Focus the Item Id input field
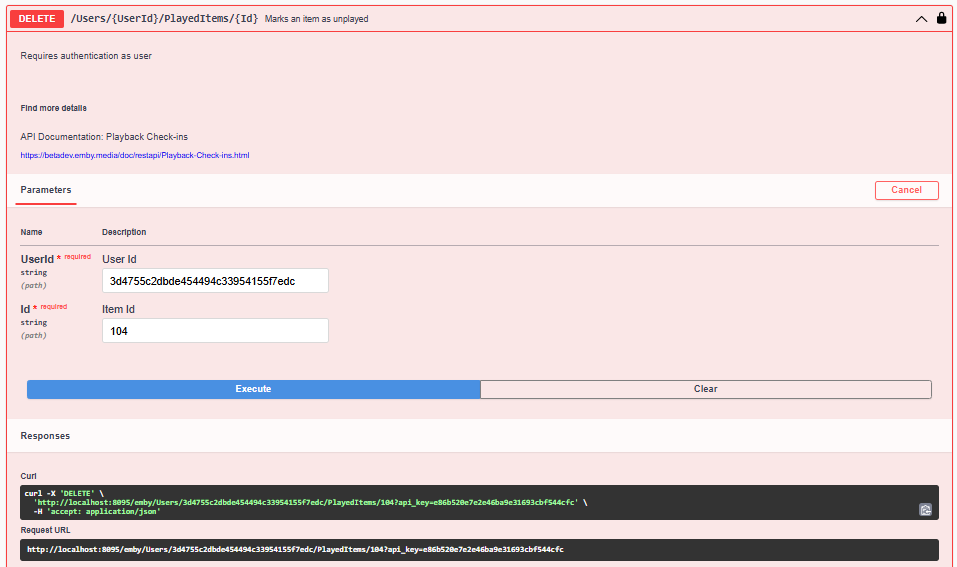This screenshot has height=567, width=957. (x=215, y=331)
